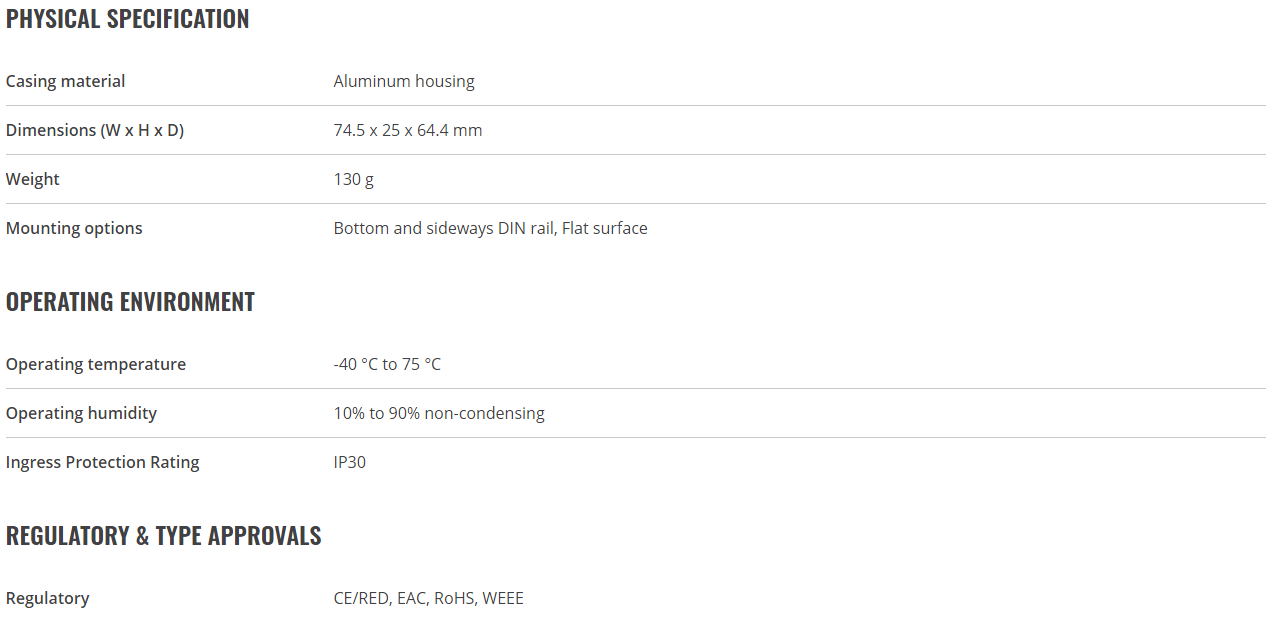Click the 130 g weight value
The height and width of the screenshot is (624, 1270).
coord(354,179)
